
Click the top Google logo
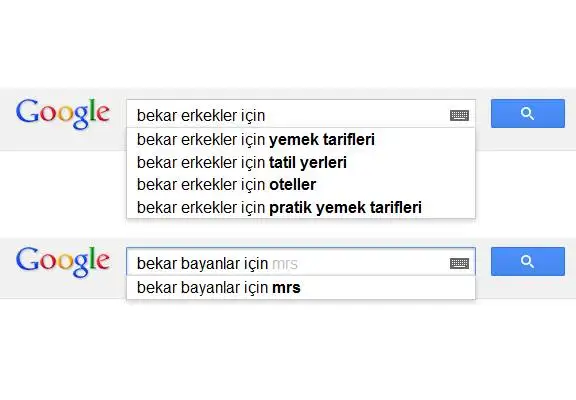coord(63,113)
